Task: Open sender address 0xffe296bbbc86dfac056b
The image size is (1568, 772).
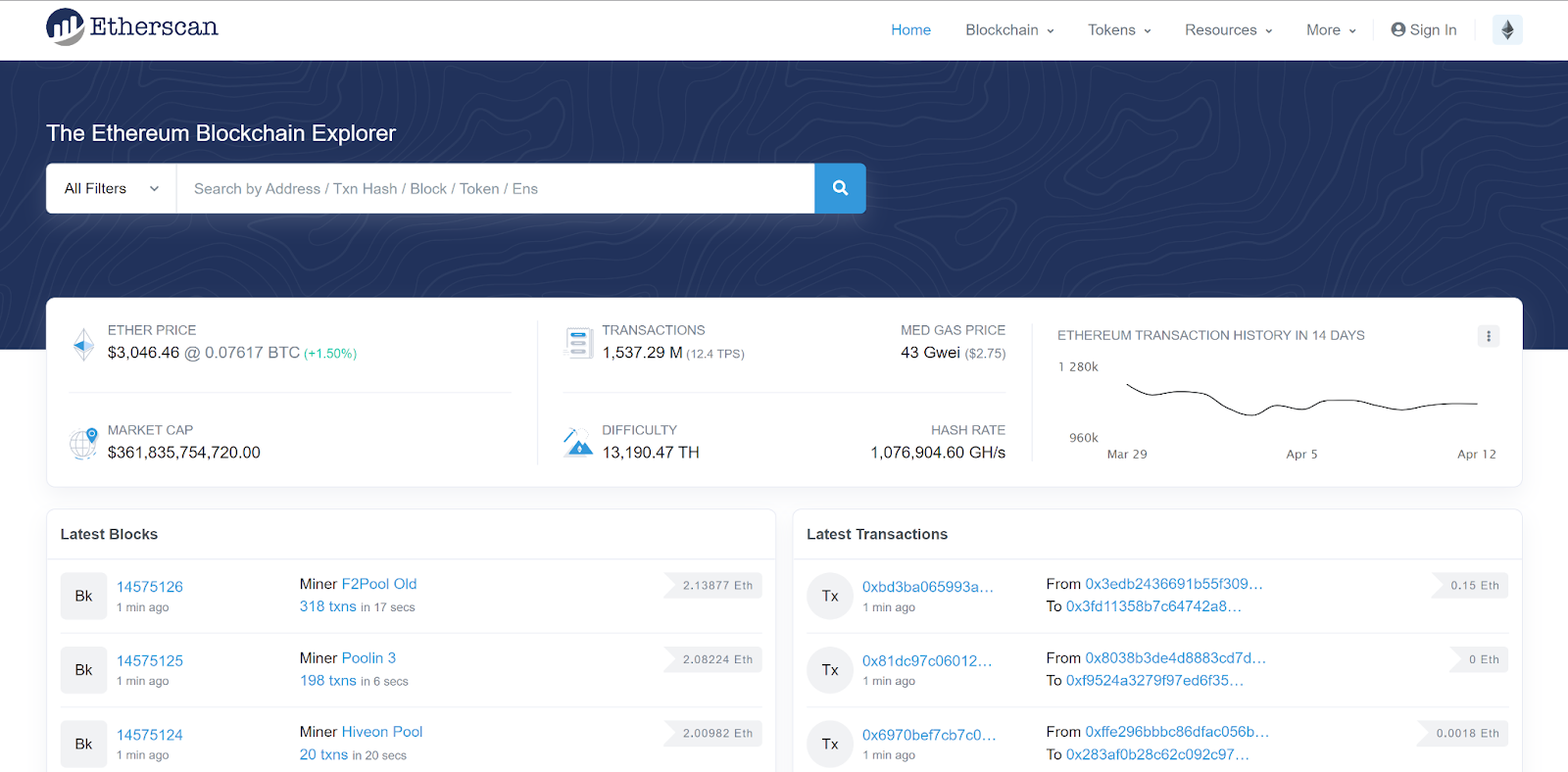Action: click(x=1177, y=732)
